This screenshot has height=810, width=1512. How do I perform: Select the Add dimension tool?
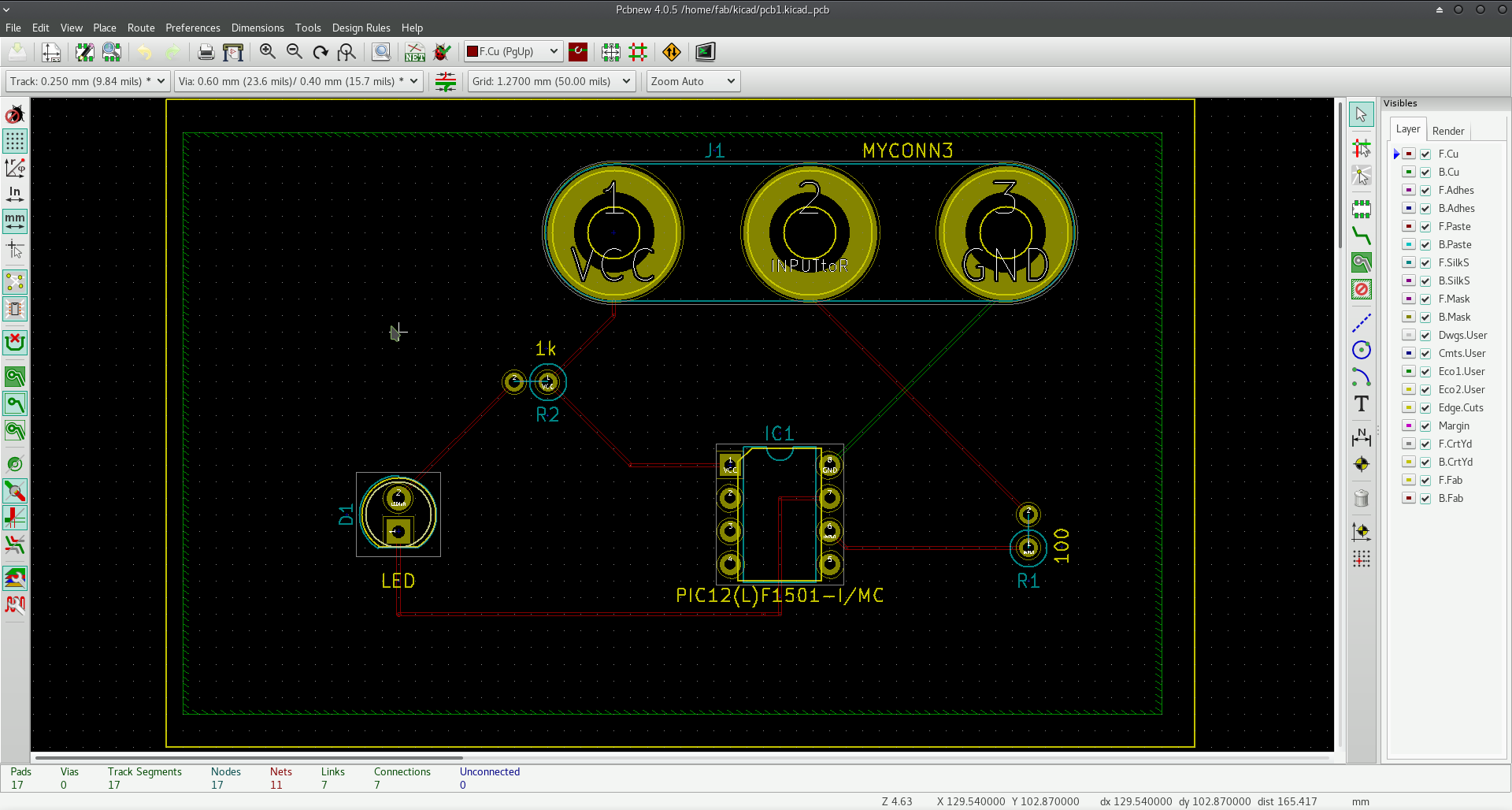pyautogui.click(x=1362, y=437)
